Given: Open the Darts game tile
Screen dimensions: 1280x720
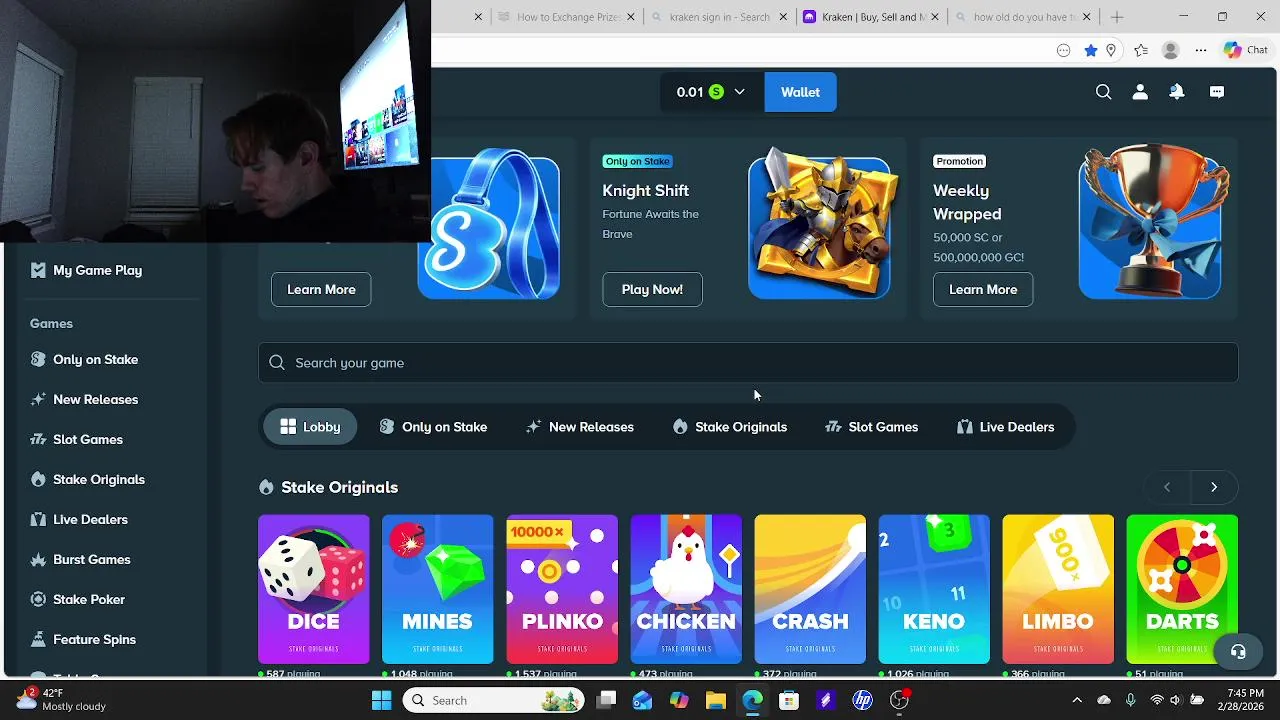Looking at the screenshot, I should click(x=1182, y=589).
